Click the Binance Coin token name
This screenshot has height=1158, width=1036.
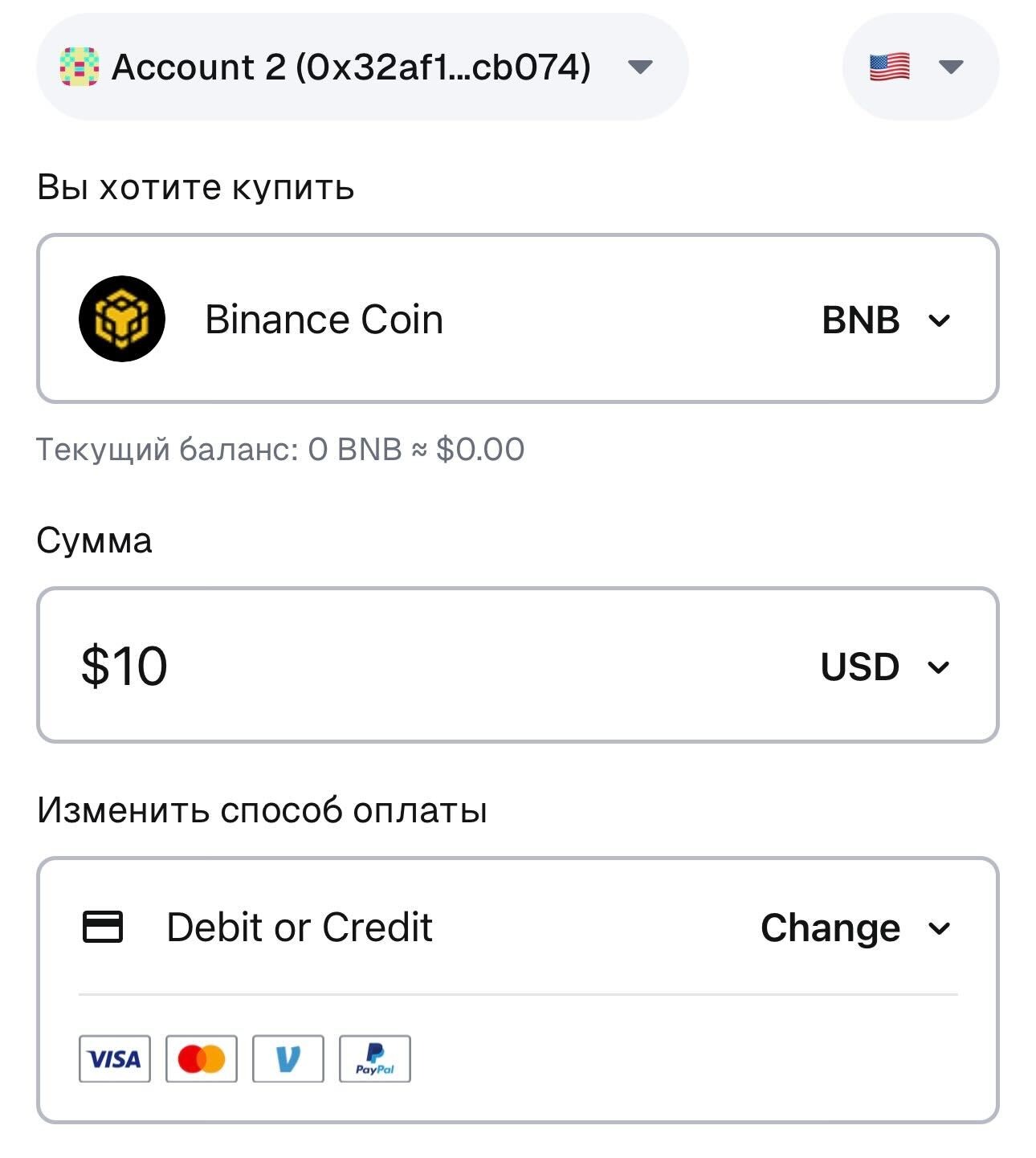point(324,320)
